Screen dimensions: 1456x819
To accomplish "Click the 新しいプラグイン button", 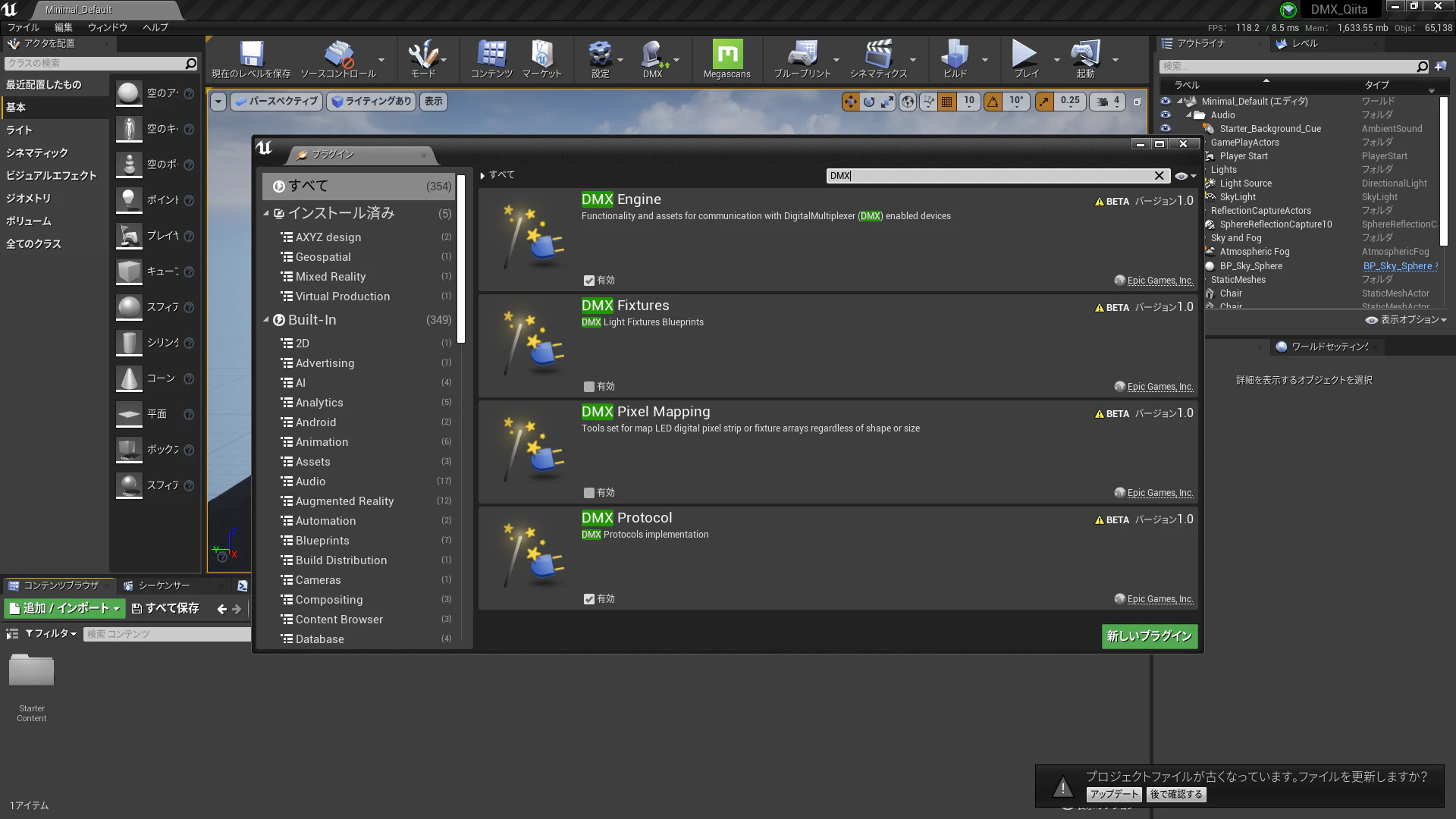I will coord(1150,636).
